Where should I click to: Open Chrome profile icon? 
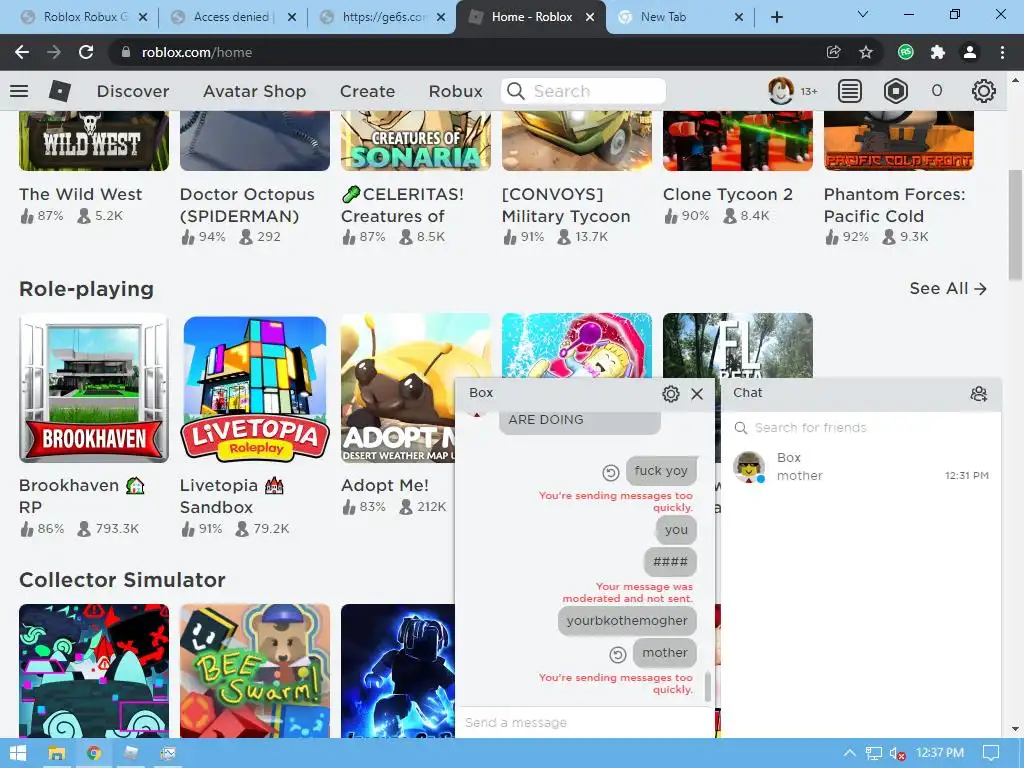coord(970,52)
